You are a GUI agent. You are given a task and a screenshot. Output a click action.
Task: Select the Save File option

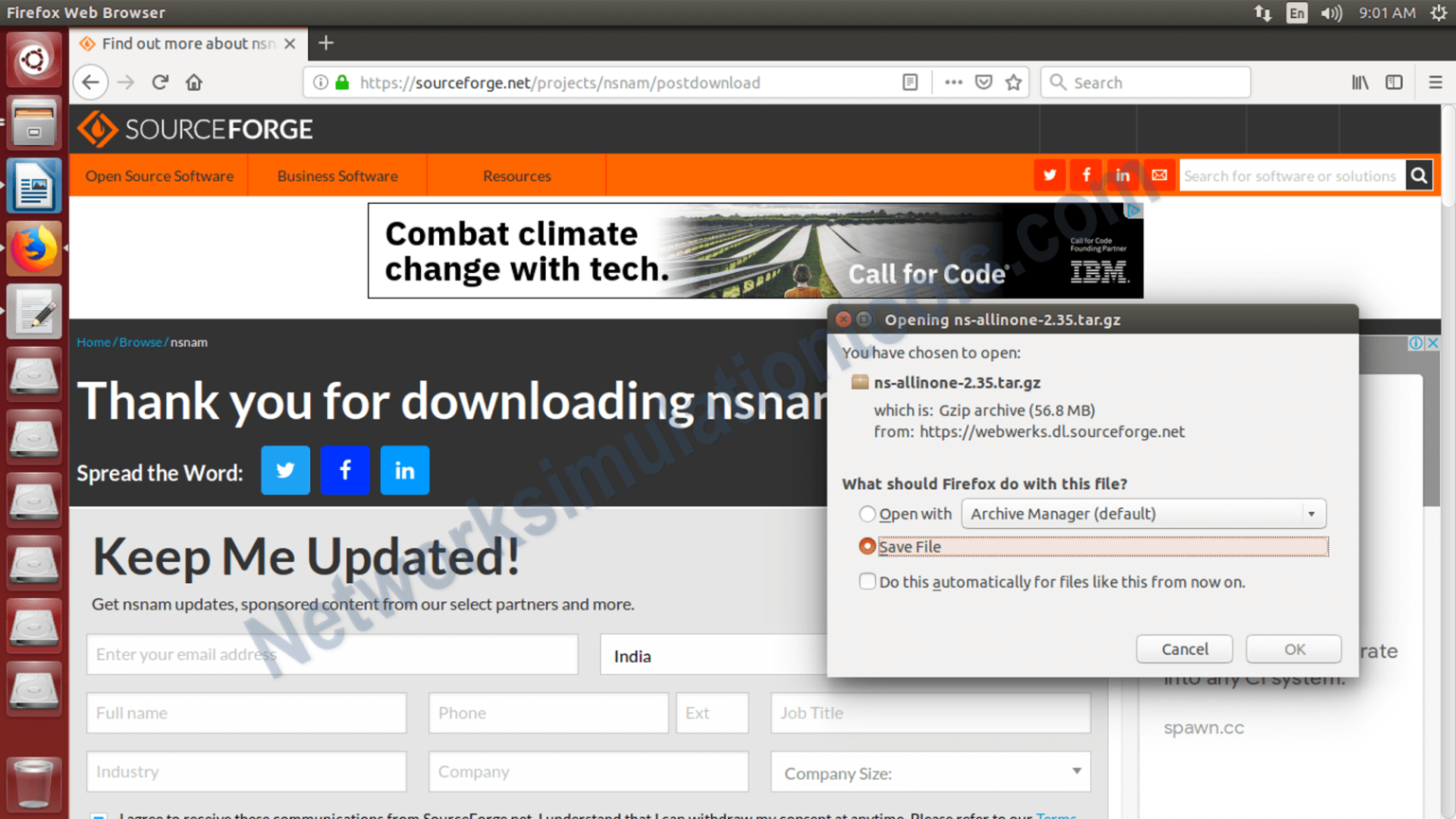(x=867, y=546)
